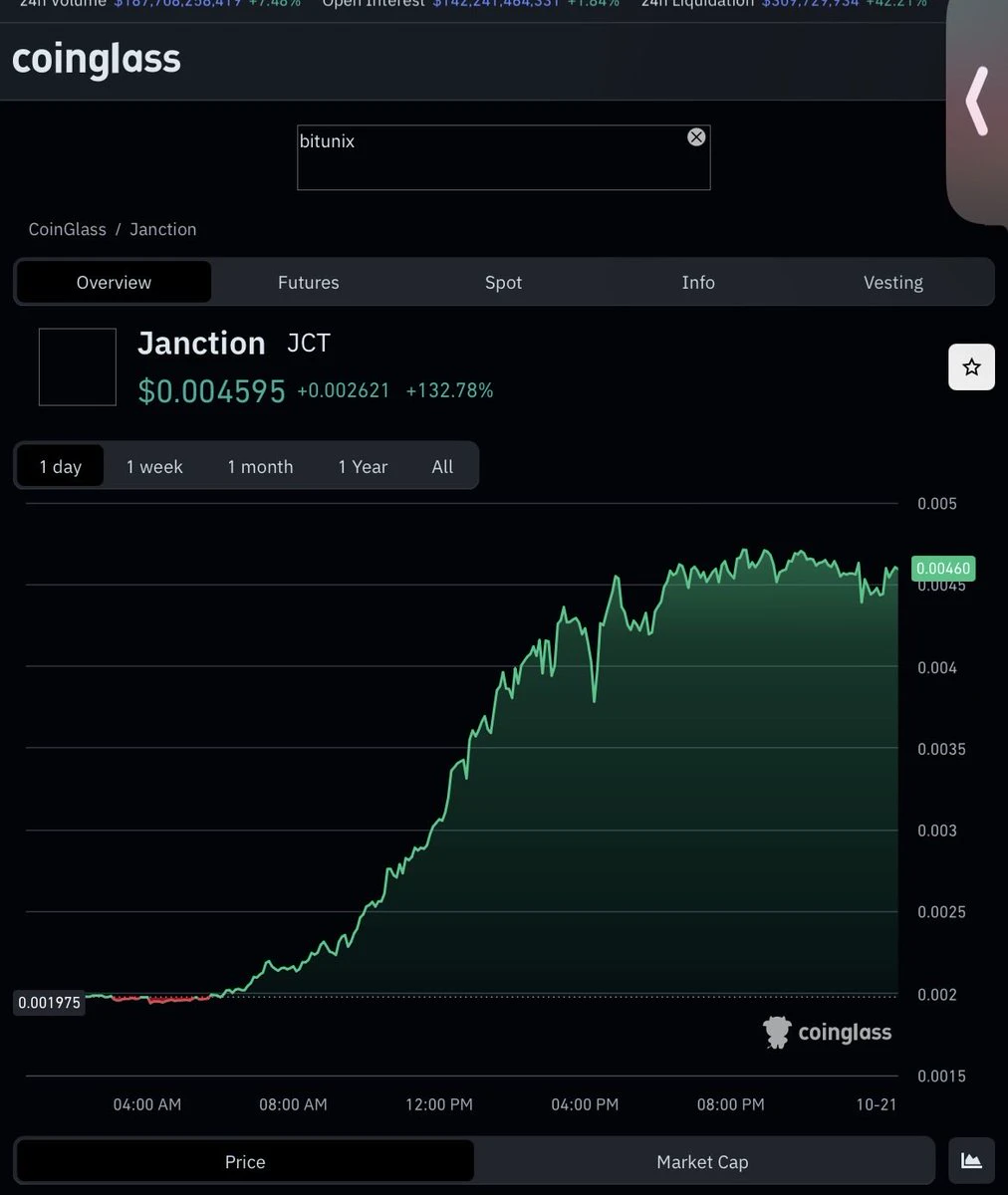The width and height of the screenshot is (1008, 1195).
Task: Show the Vesting tab
Action: click(893, 282)
